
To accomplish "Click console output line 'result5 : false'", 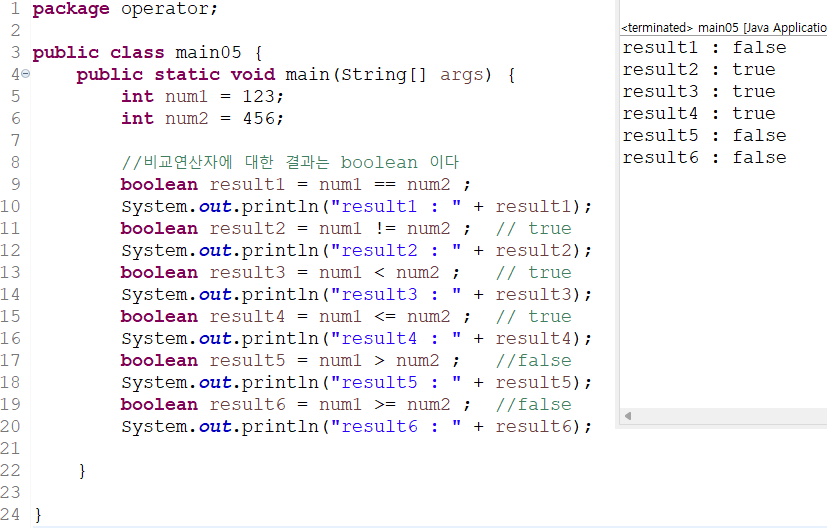I will pyautogui.click(x=704, y=136).
